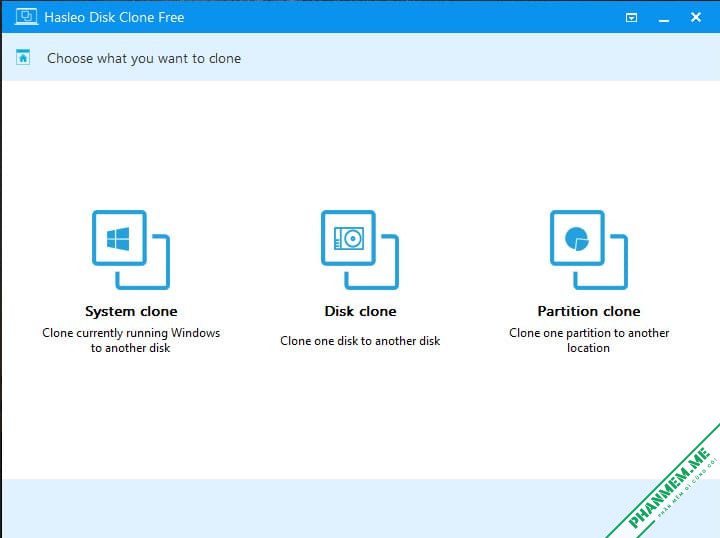The width and height of the screenshot is (720, 538).
Task: Click the "Partition clone" label
Action: tap(589, 311)
